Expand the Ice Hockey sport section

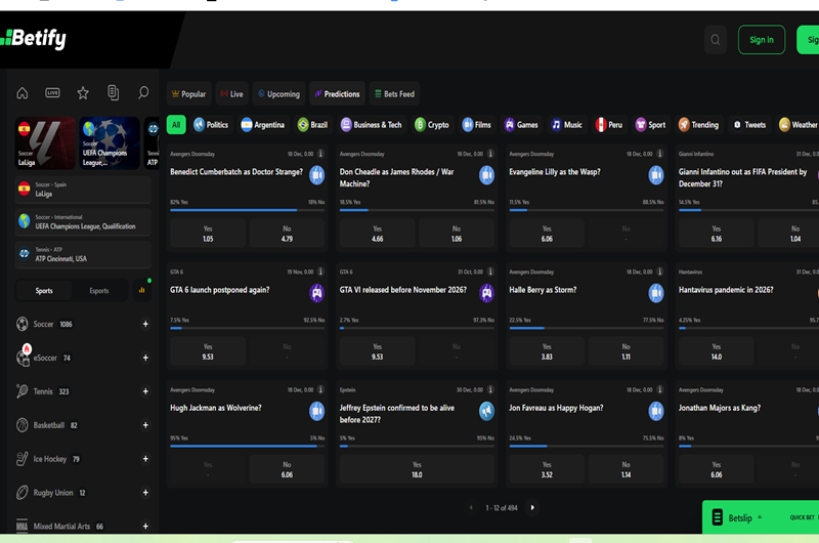(145, 459)
